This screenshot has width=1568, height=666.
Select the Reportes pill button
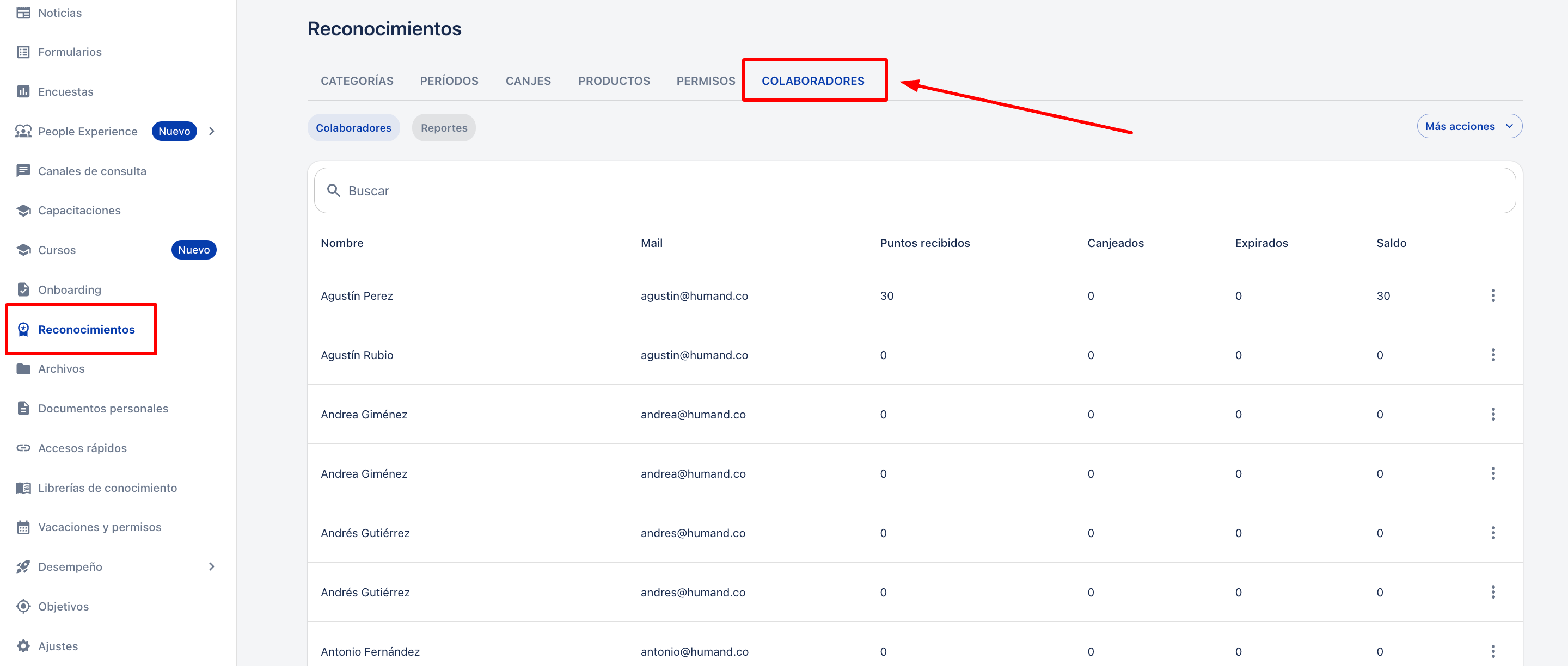click(x=444, y=128)
